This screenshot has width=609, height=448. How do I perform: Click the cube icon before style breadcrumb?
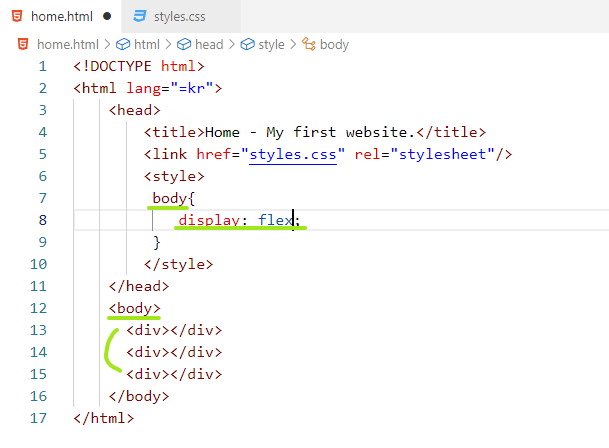247,44
